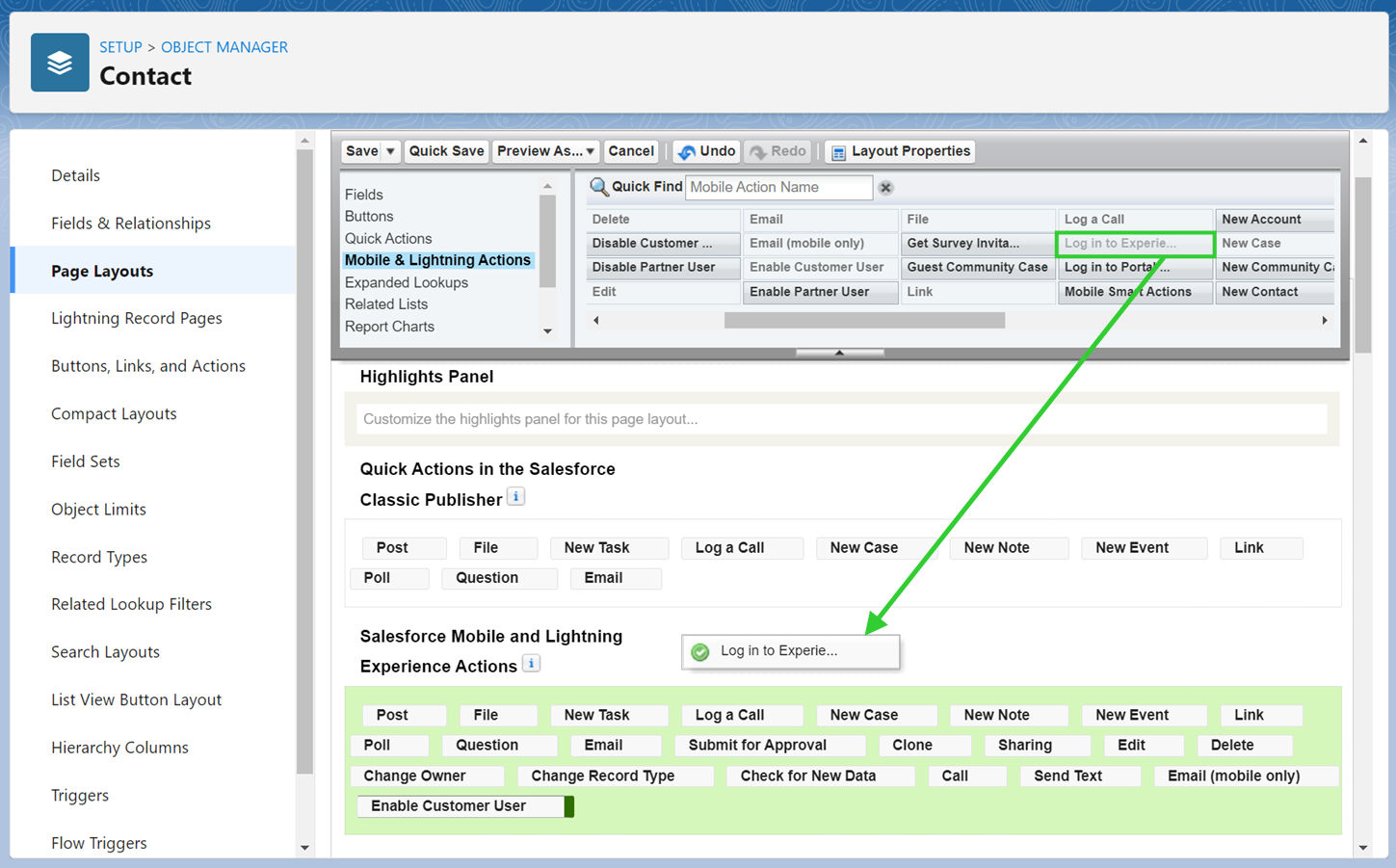
Task: Select Mobile Smart Actions palette item
Action: (1135, 292)
